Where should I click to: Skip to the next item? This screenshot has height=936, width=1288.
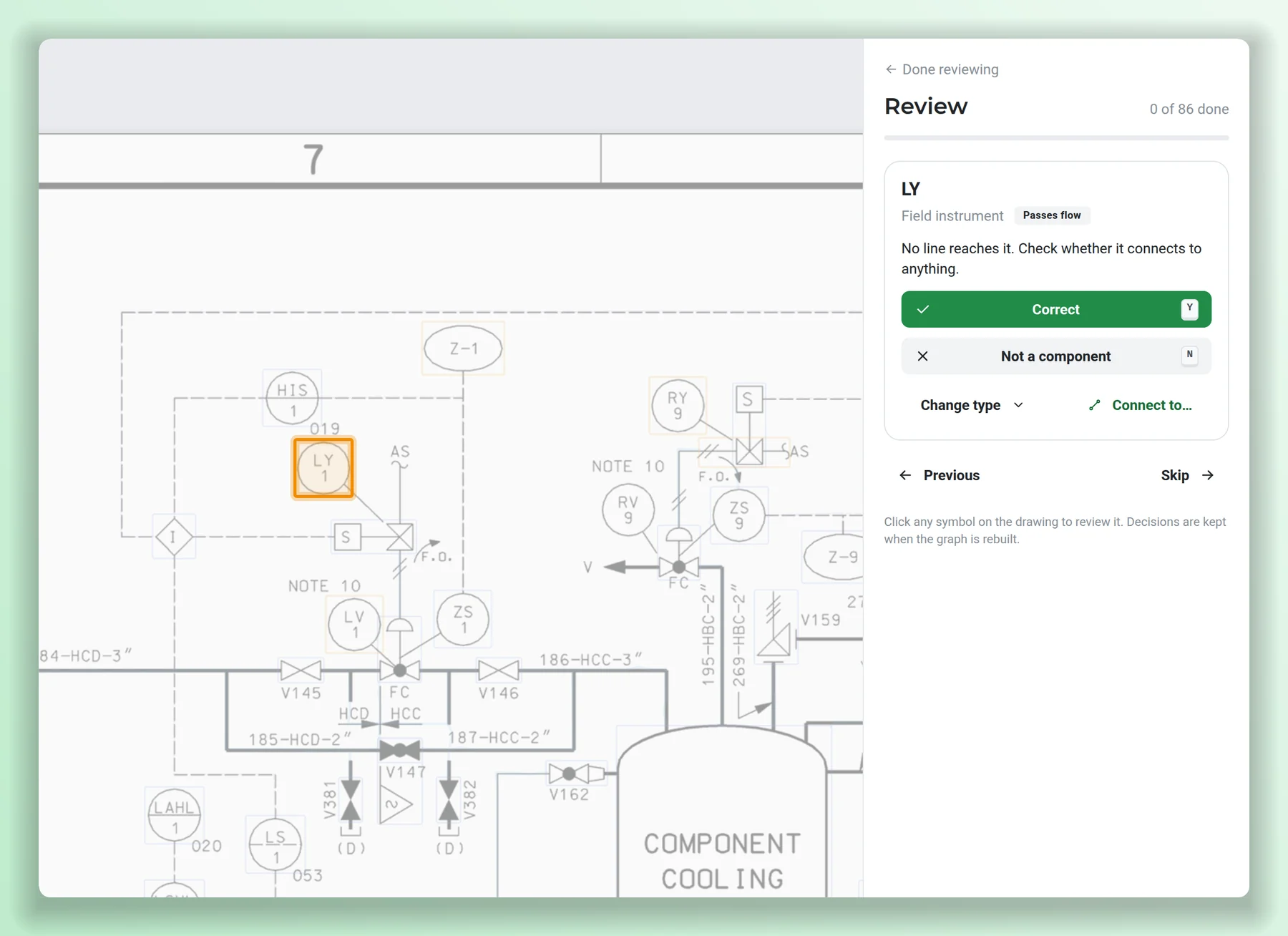coord(1187,475)
